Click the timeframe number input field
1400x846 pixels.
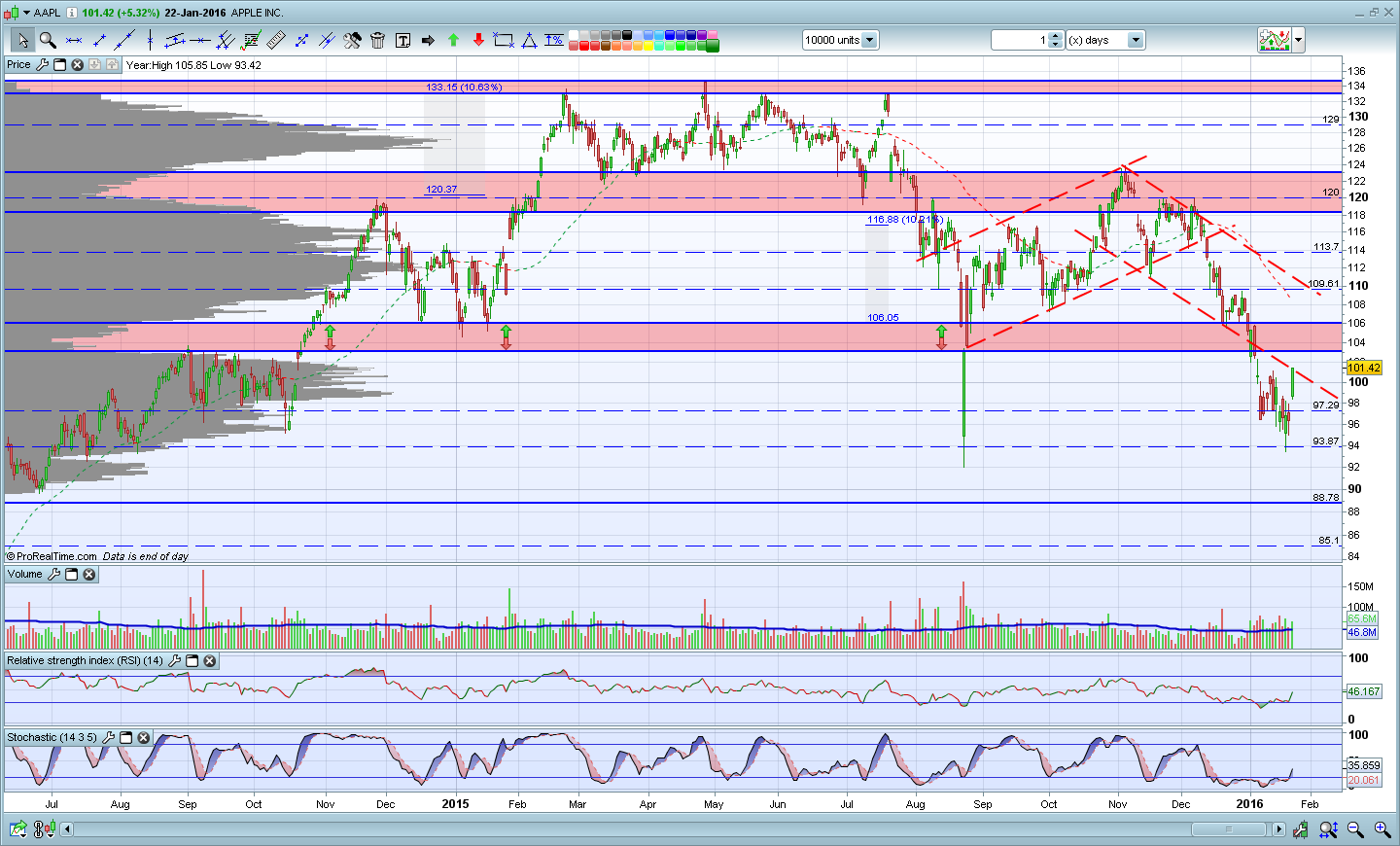[x=1020, y=40]
